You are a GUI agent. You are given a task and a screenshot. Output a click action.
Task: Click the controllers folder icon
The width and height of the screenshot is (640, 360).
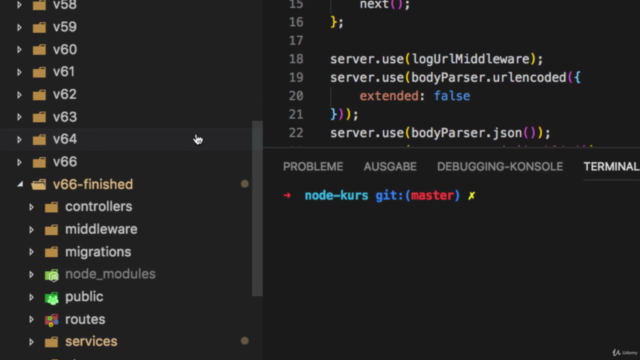tap(51, 207)
